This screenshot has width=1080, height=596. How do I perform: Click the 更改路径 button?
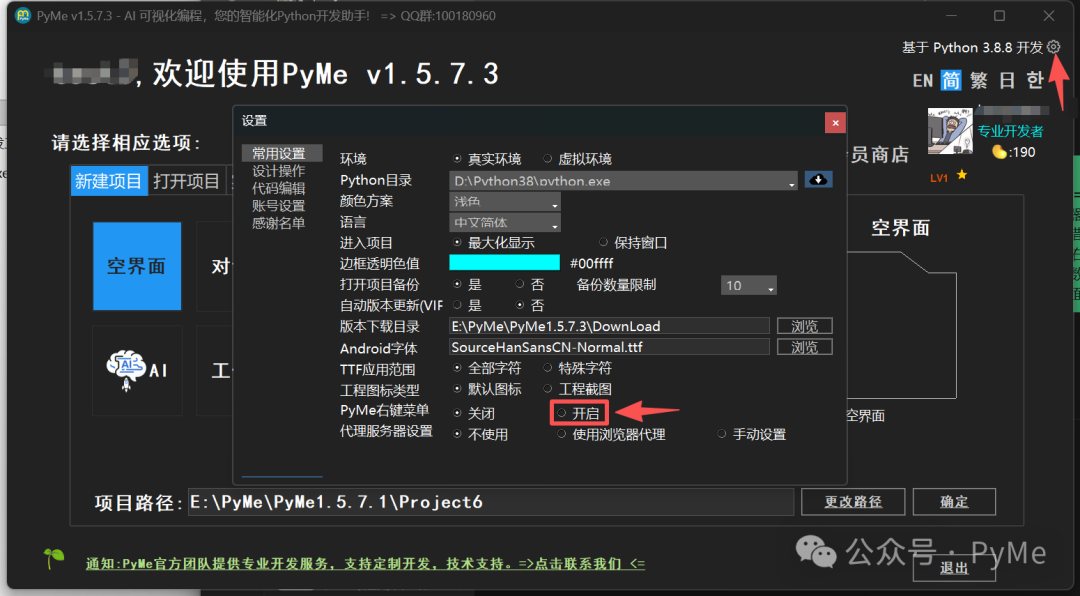tap(853, 502)
